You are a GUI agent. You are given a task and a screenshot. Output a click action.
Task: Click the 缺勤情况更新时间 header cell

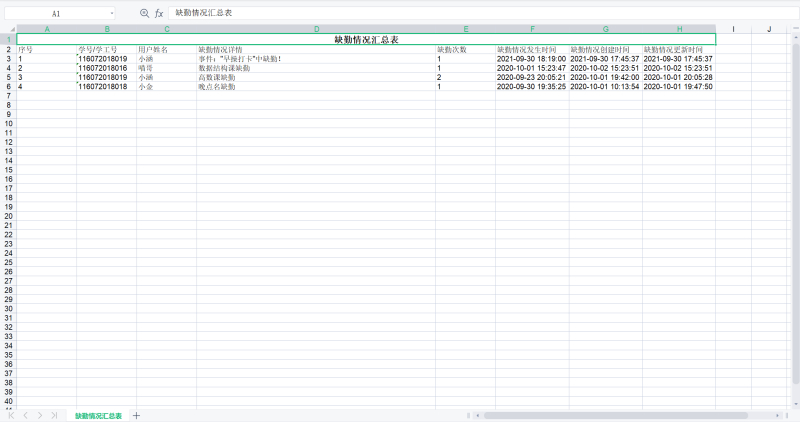[680, 49]
